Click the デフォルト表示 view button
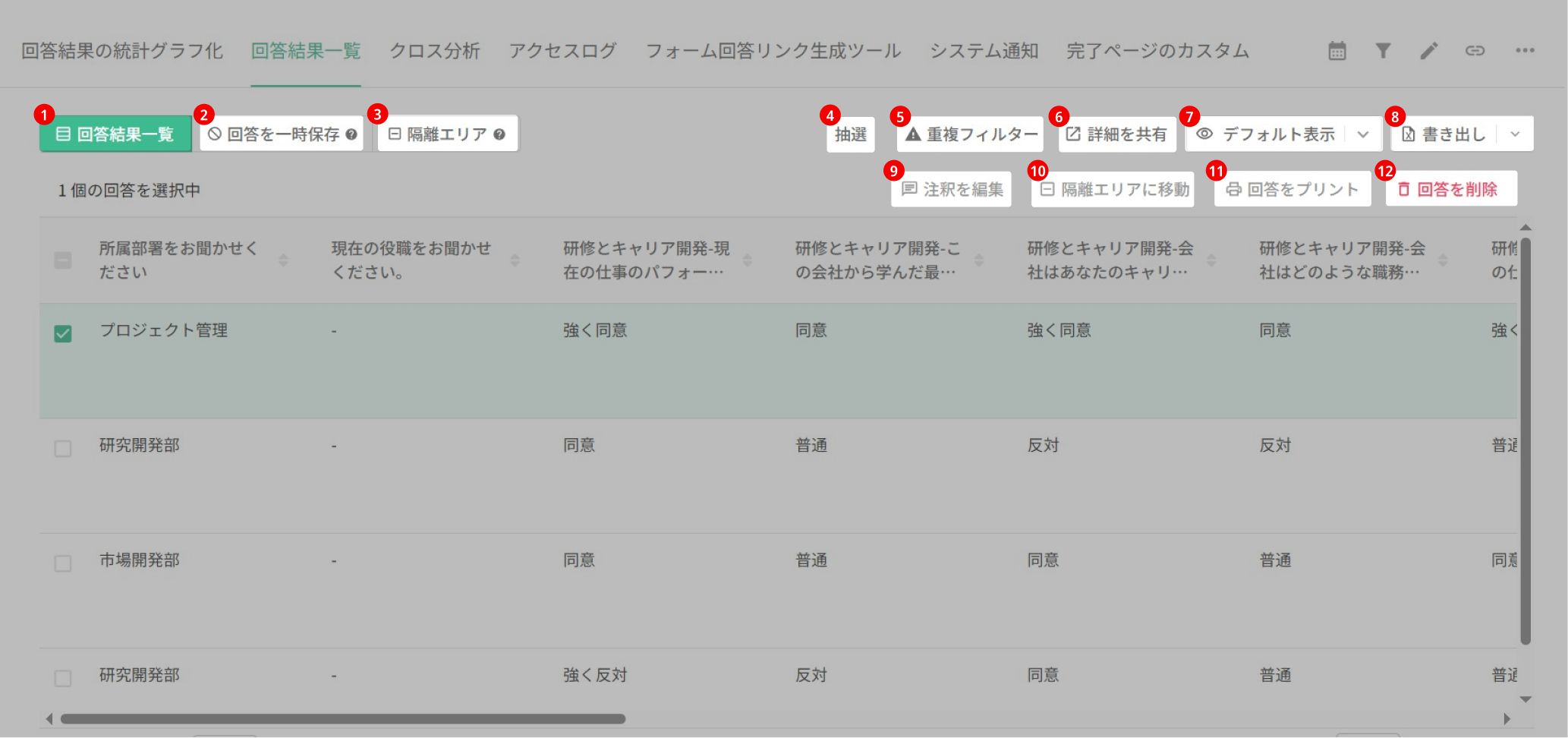This screenshot has height=738, width=1568. 1266,134
